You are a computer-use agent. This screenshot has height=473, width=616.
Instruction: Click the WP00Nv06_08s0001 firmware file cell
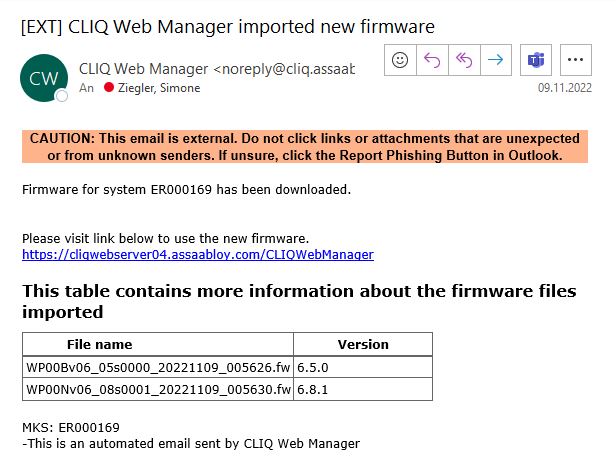point(158,389)
